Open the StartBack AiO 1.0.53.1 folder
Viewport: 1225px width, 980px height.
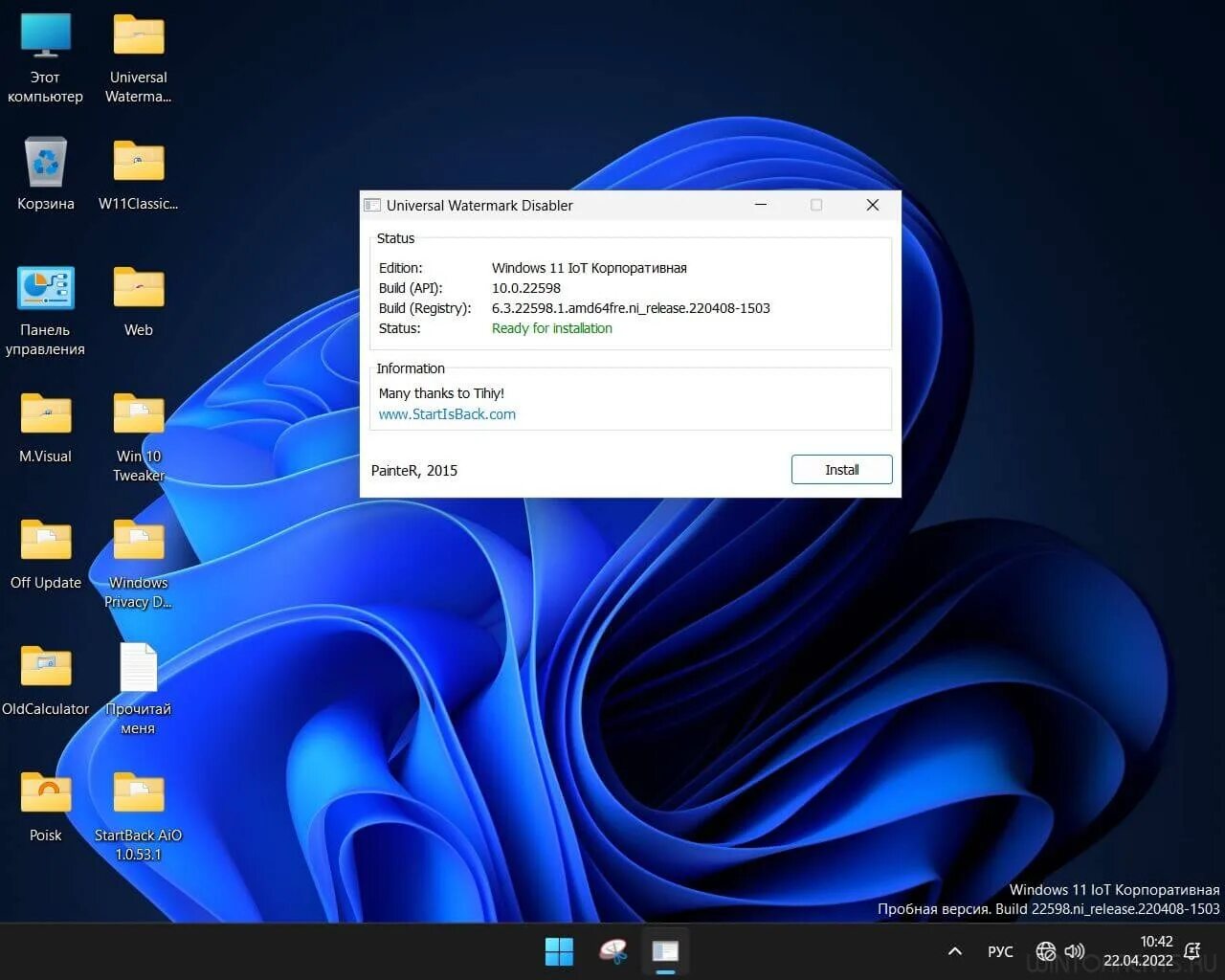point(139,816)
